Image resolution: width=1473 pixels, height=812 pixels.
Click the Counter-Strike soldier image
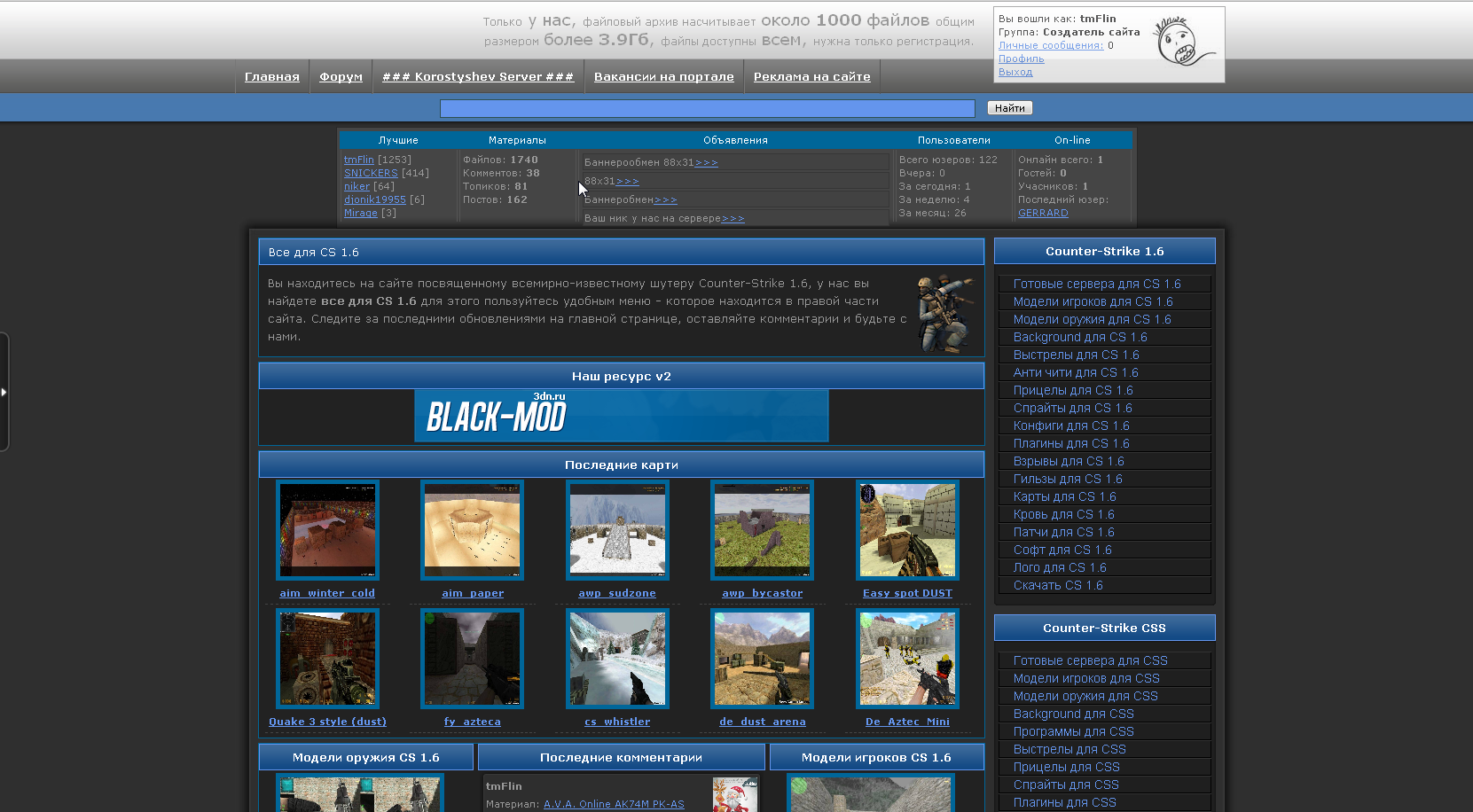pyautogui.click(x=945, y=313)
